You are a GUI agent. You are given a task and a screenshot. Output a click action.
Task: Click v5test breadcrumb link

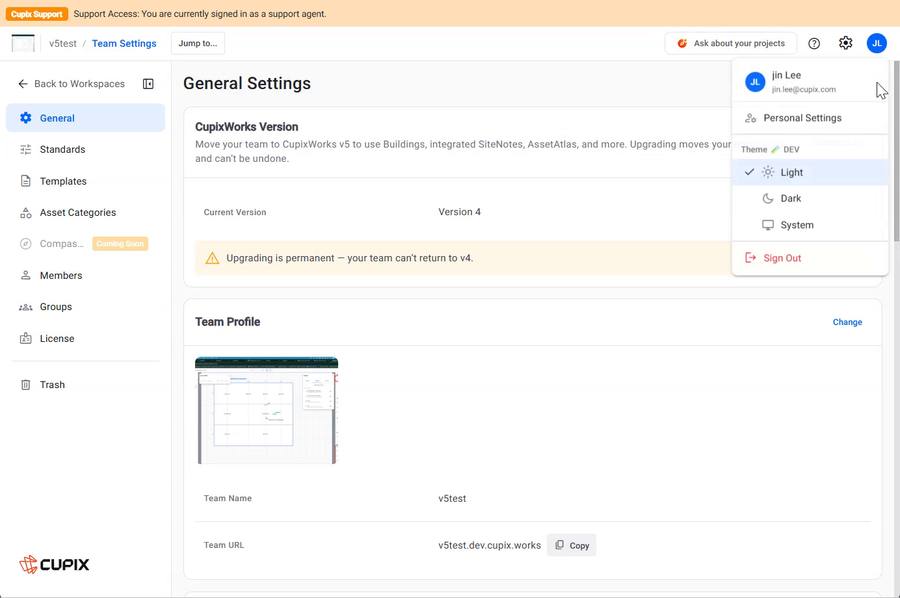(x=63, y=43)
